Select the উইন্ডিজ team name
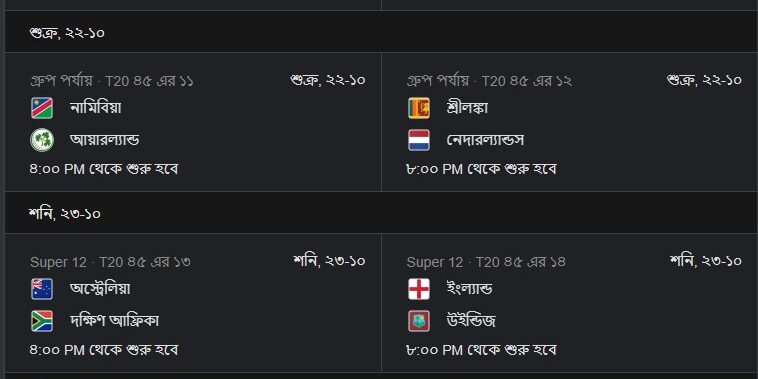 [471, 321]
